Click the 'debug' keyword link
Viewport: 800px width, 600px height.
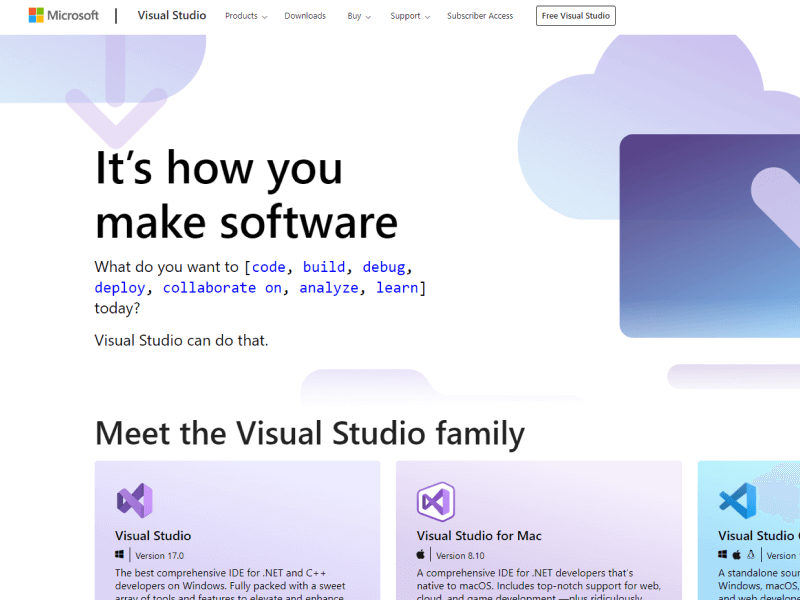[x=384, y=267]
